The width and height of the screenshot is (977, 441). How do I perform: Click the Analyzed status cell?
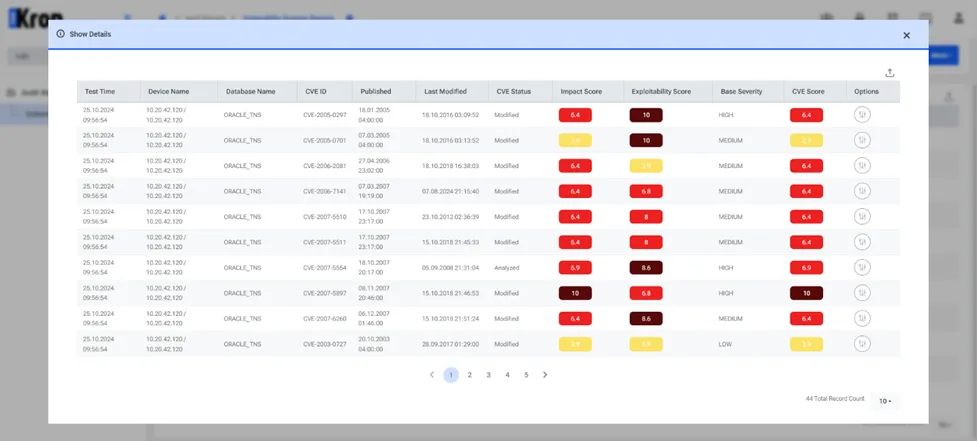pos(507,268)
